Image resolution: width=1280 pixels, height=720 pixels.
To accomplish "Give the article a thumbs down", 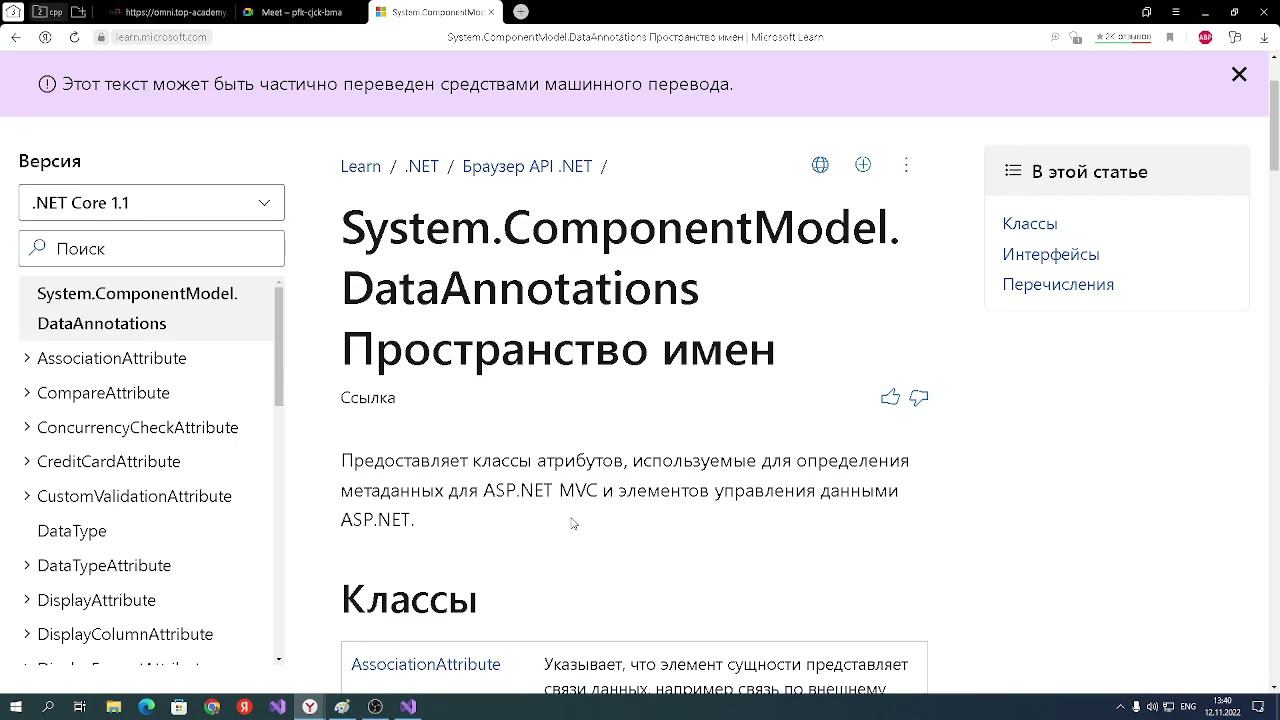I will point(919,398).
